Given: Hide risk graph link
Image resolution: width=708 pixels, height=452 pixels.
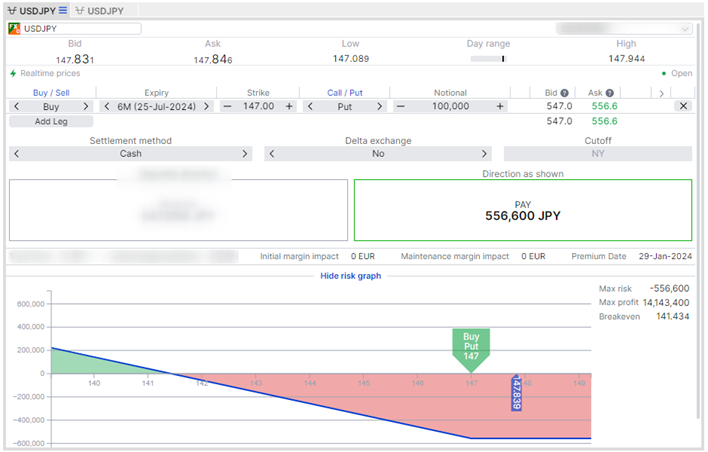Looking at the screenshot, I should coord(350,276).
